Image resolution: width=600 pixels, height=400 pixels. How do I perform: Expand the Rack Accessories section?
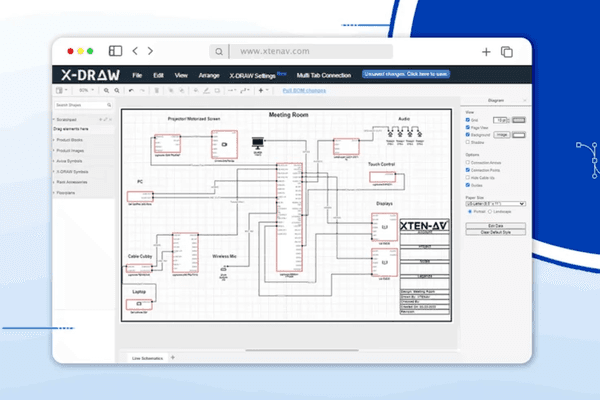coord(71,182)
